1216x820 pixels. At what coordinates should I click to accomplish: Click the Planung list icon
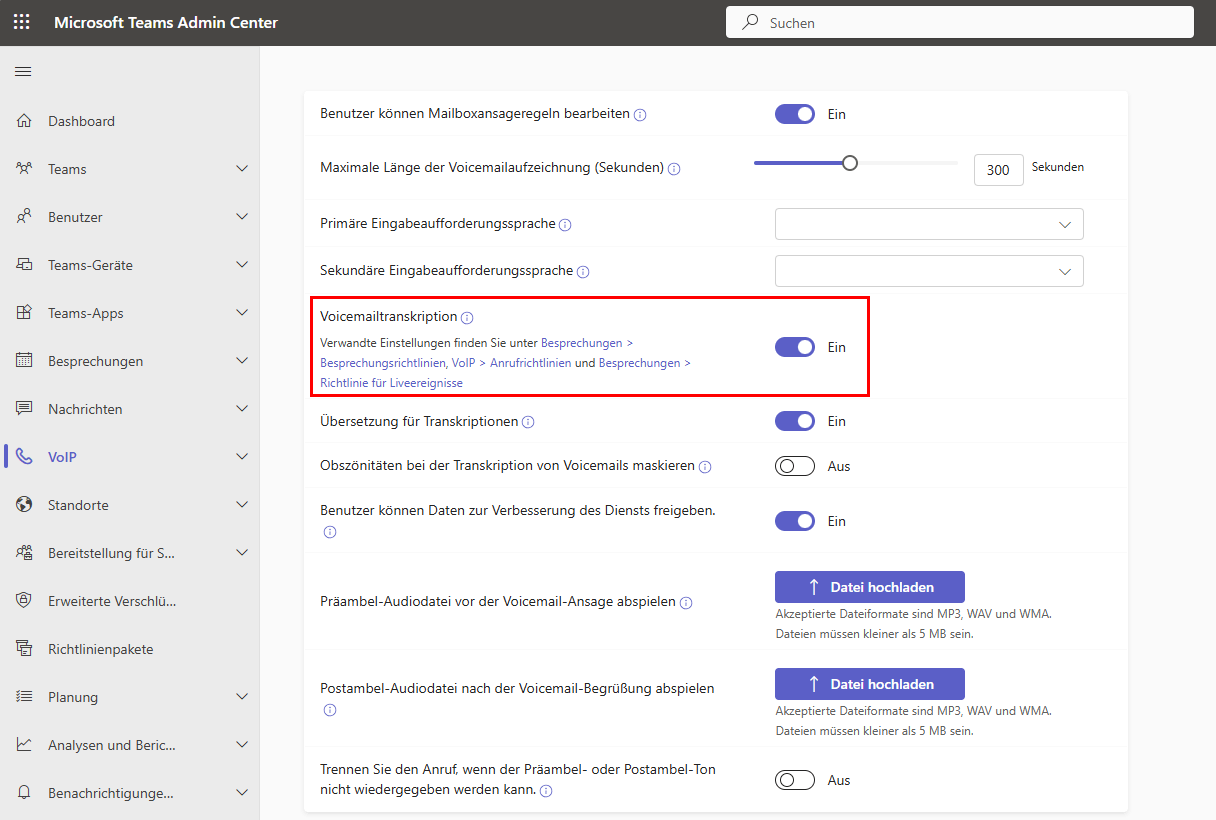click(x=25, y=697)
